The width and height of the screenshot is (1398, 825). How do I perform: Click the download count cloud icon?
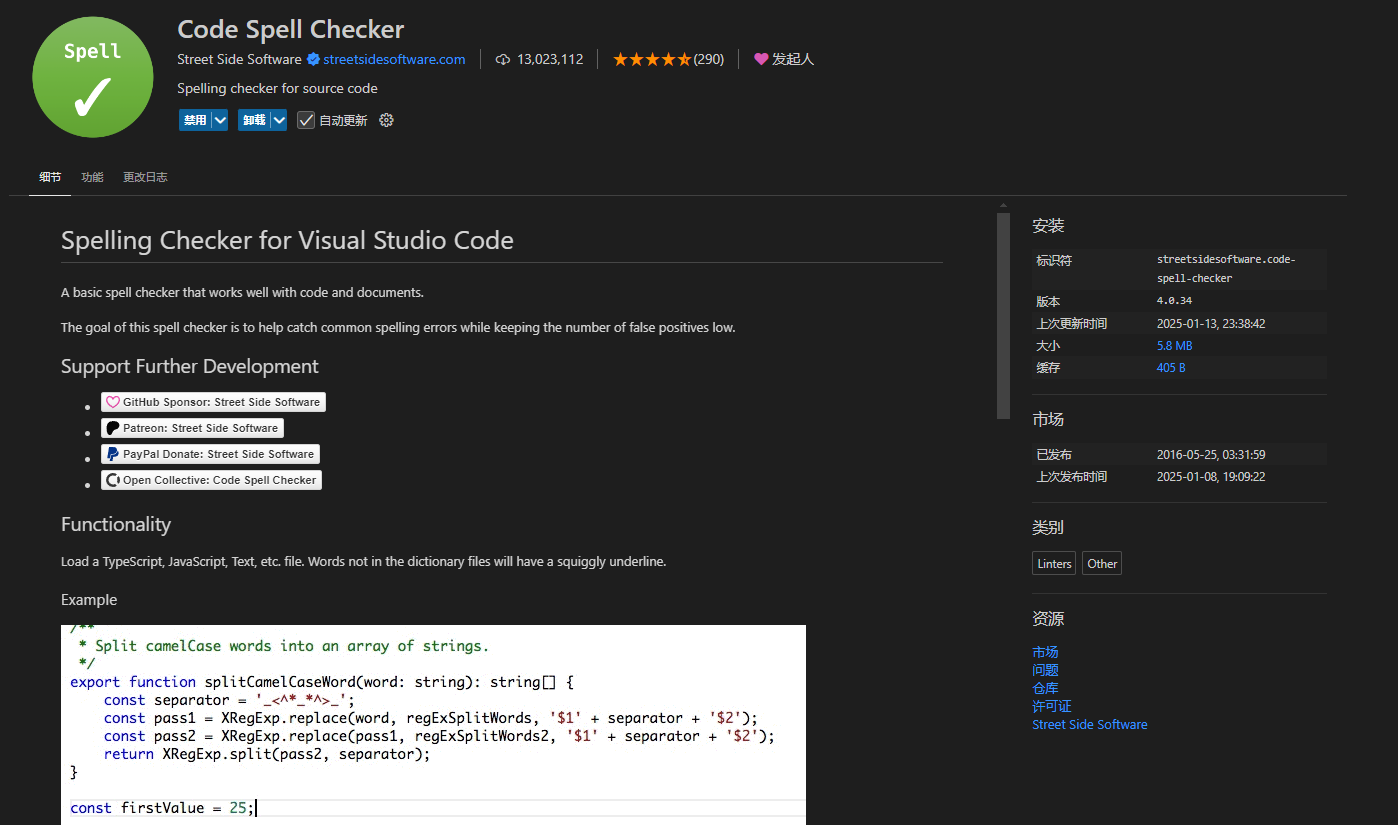pyautogui.click(x=503, y=59)
